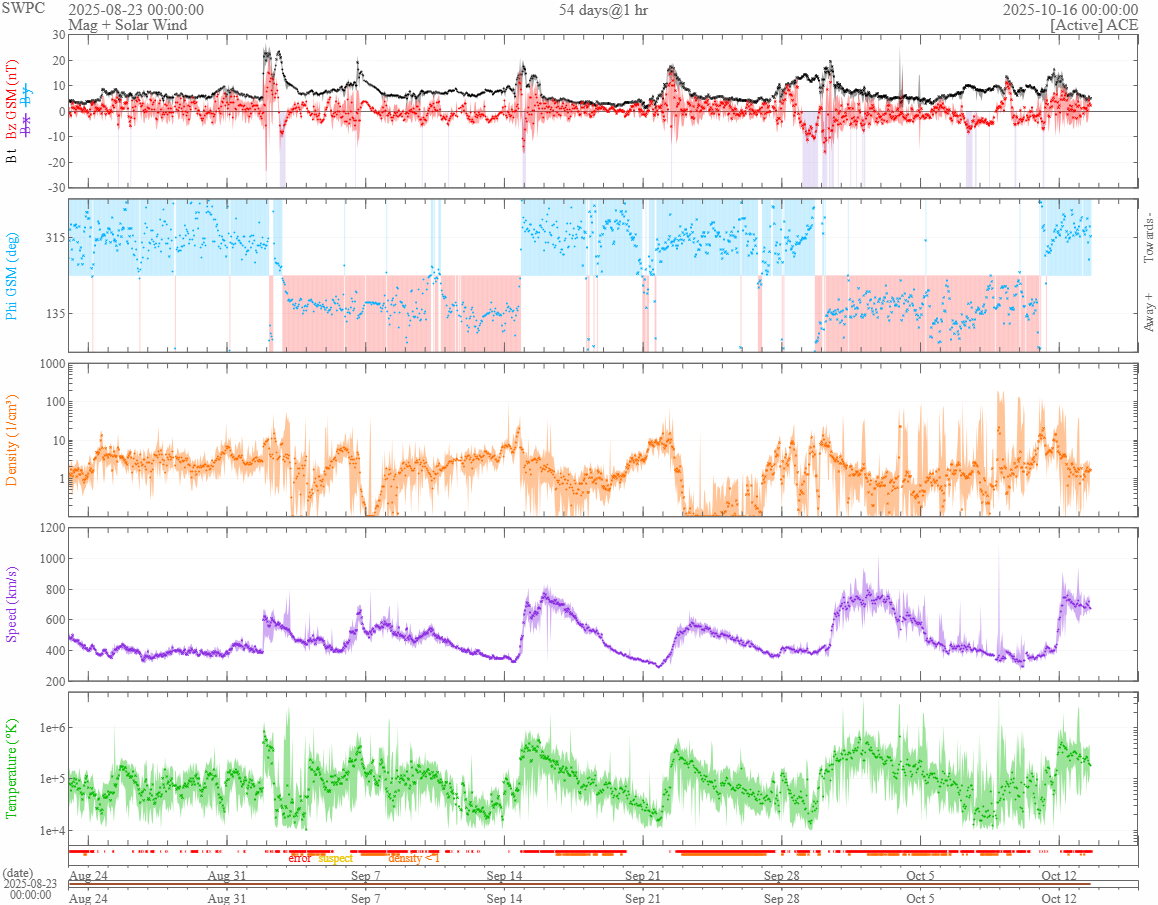Click the 200 tick on the Speed axis

(x=55, y=682)
